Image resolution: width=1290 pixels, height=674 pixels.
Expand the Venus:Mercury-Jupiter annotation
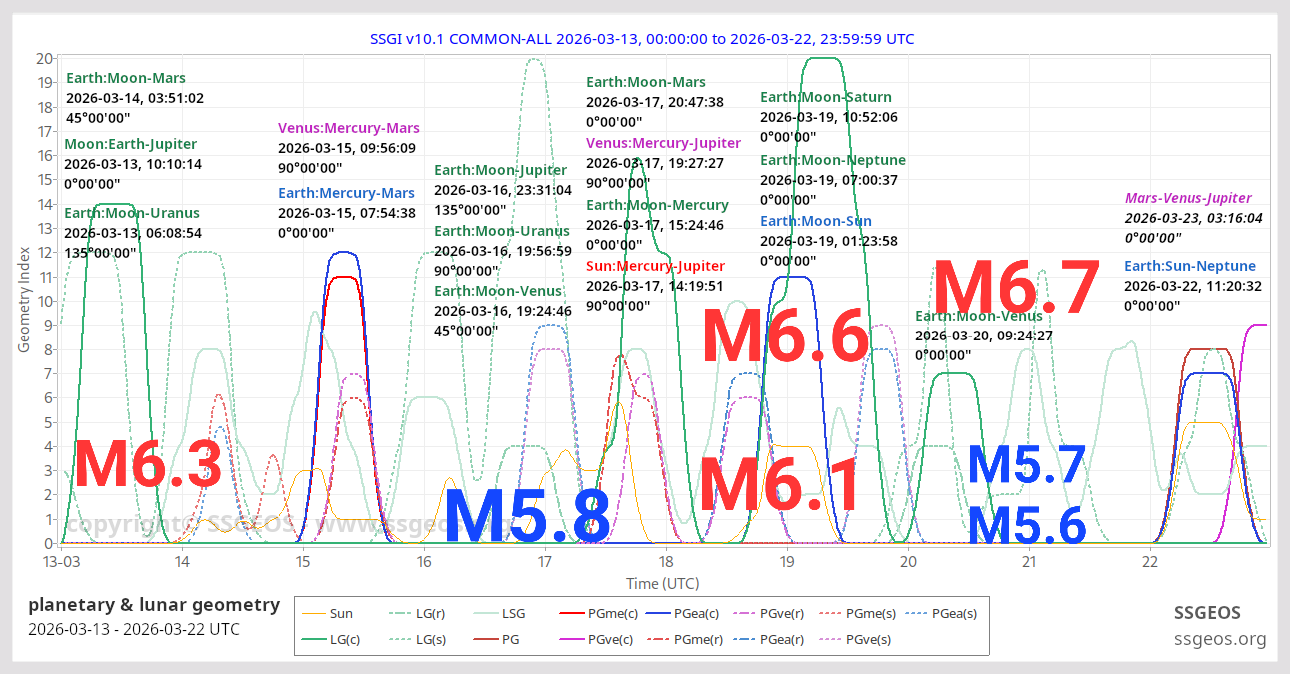663,143
